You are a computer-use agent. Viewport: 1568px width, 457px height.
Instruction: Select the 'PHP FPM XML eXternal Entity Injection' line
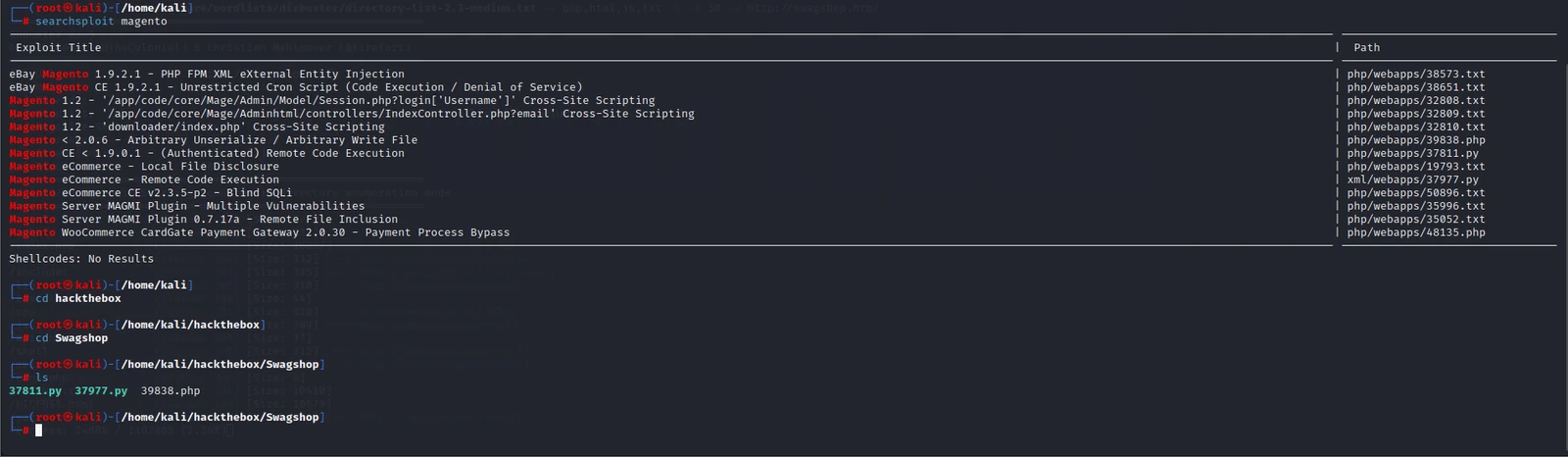coord(207,74)
